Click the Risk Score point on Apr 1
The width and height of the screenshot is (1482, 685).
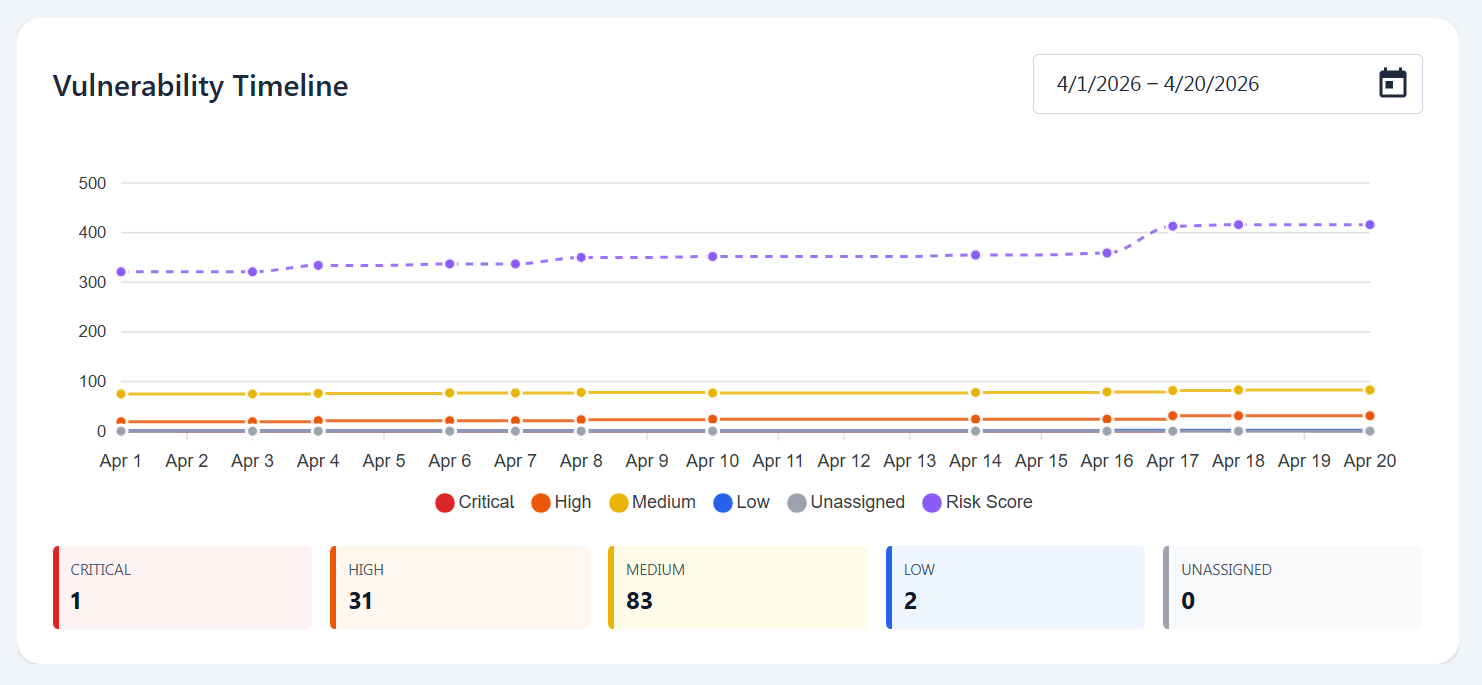(x=121, y=272)
